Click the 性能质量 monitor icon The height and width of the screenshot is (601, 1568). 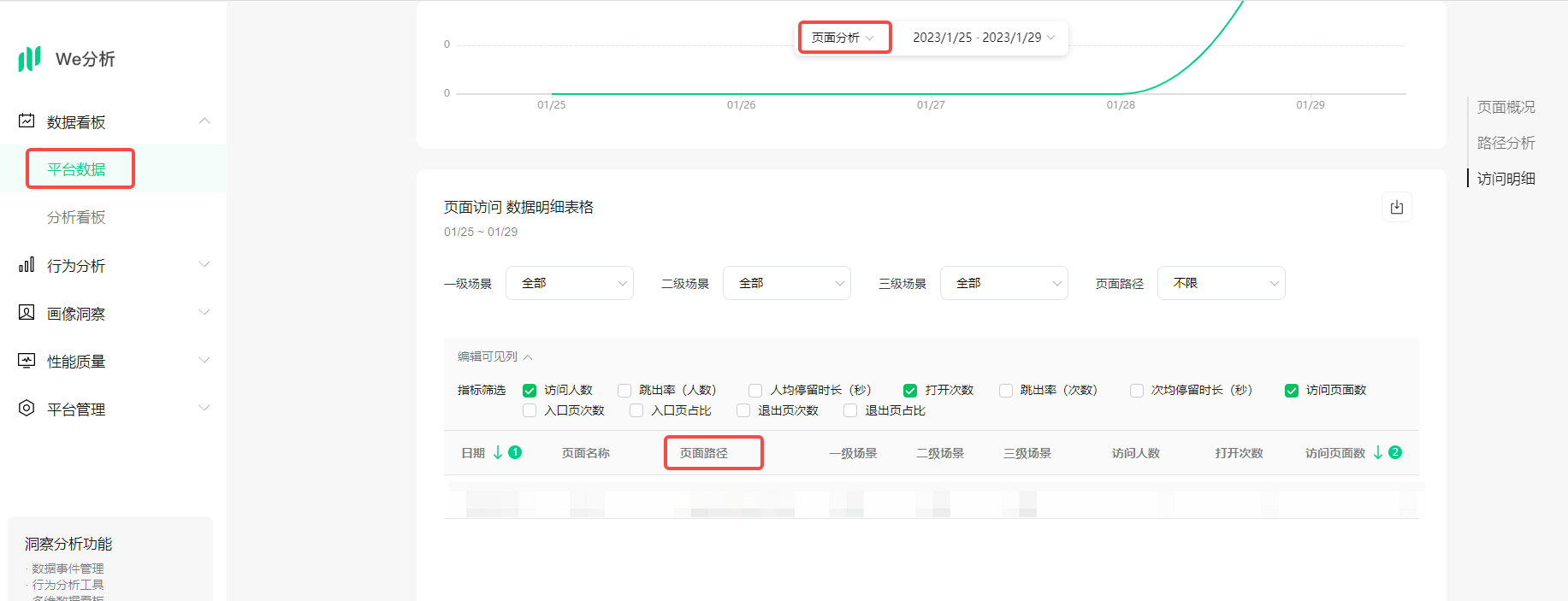coord(27,361)
